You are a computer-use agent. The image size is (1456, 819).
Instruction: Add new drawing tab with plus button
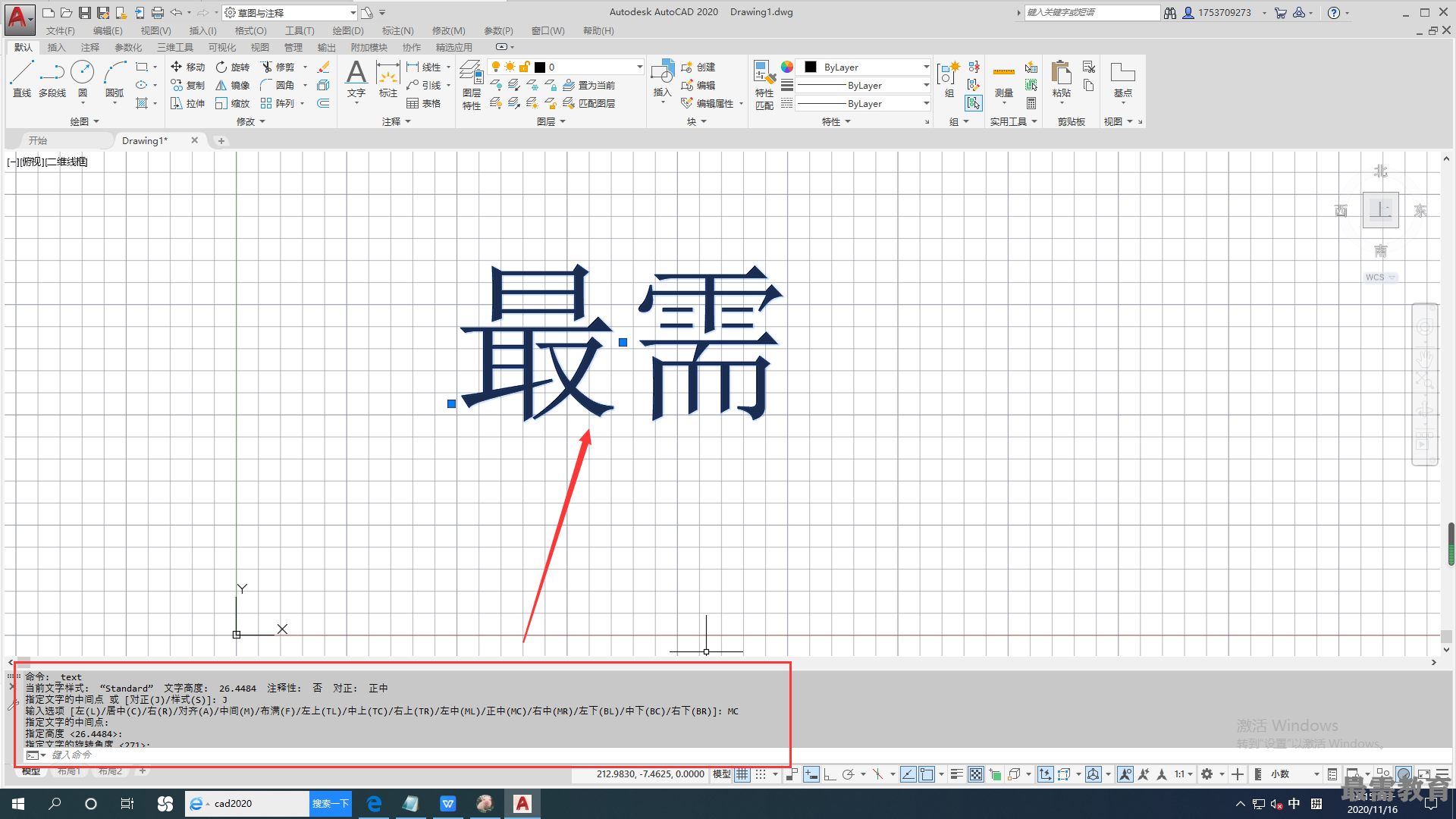point(221,141)
